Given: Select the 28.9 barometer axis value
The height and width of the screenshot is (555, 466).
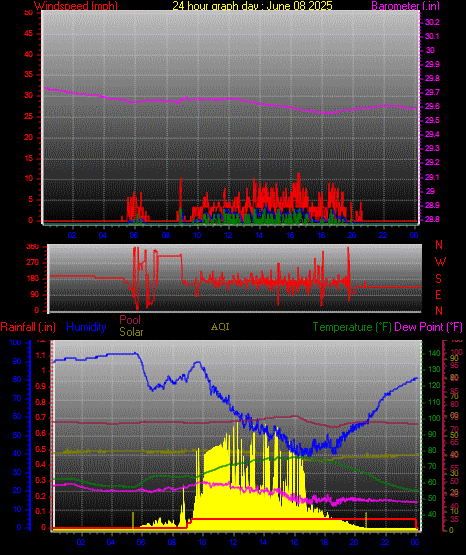Looking at the screenshot, I should [432, 205].
